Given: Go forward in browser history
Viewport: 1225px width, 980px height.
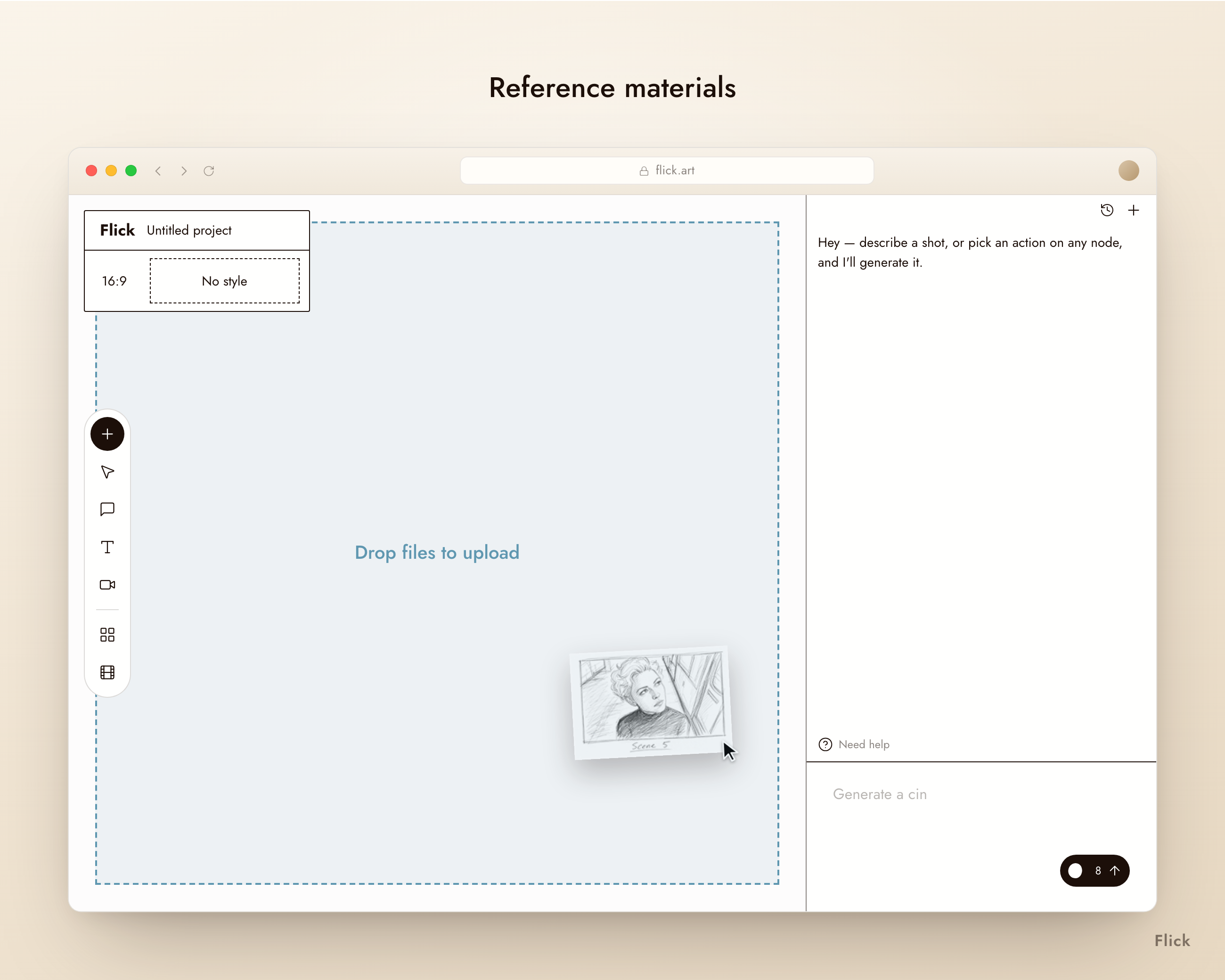Looking at the screenshot, I should pyautogui.click(x=184, y=171).
